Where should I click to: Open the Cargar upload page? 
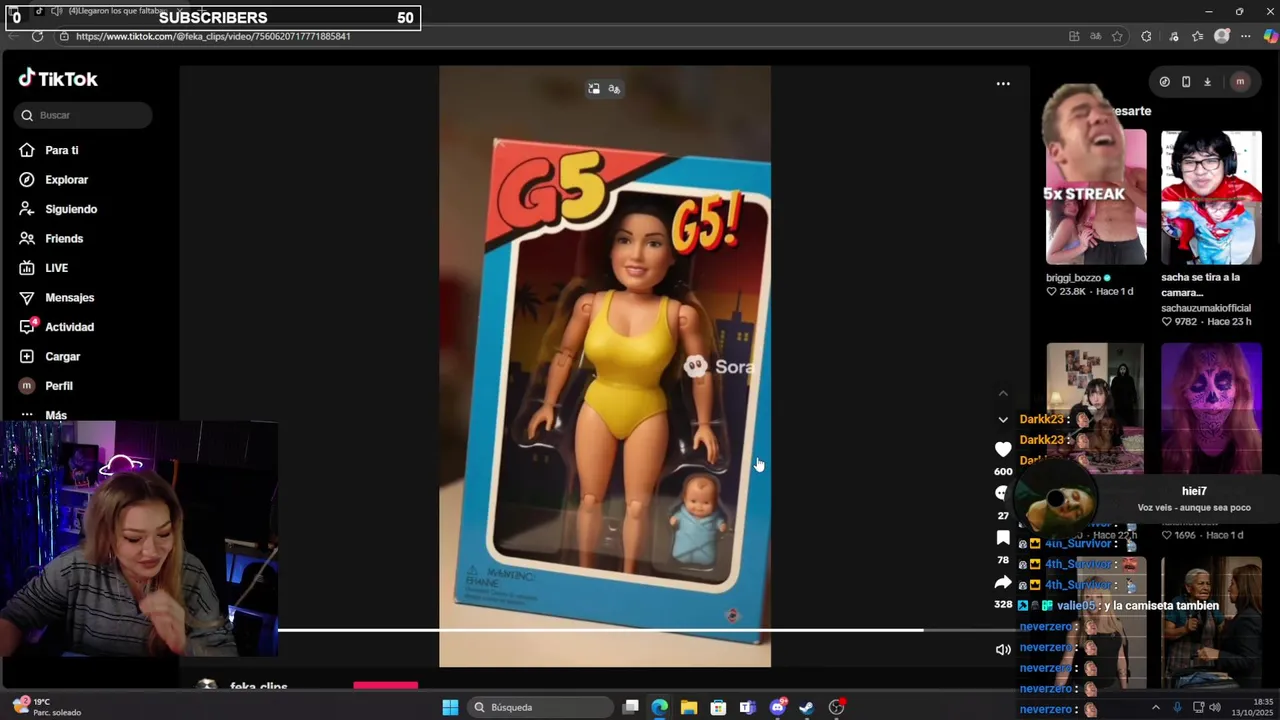coord(62,357)
